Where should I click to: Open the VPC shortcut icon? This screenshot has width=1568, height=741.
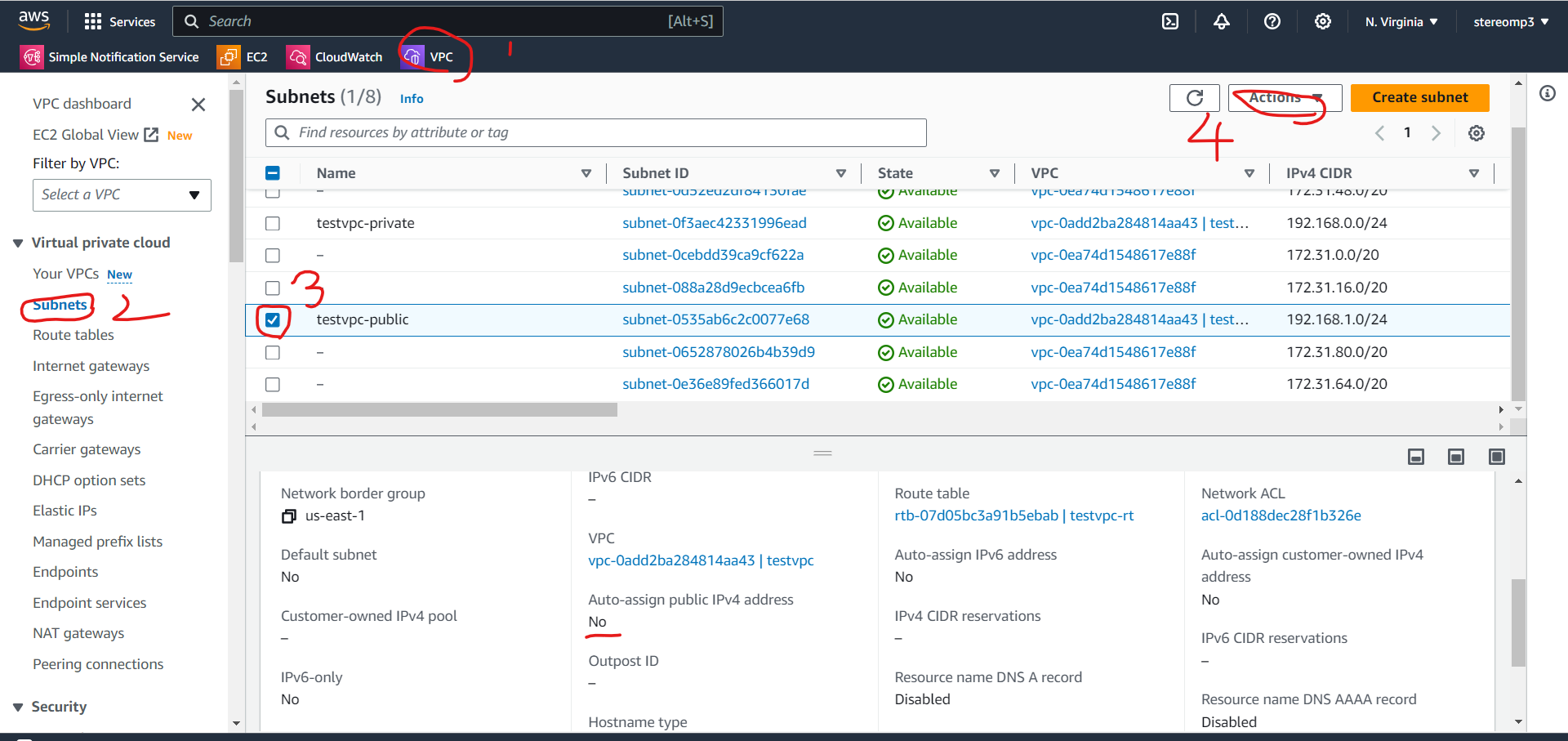412,56
